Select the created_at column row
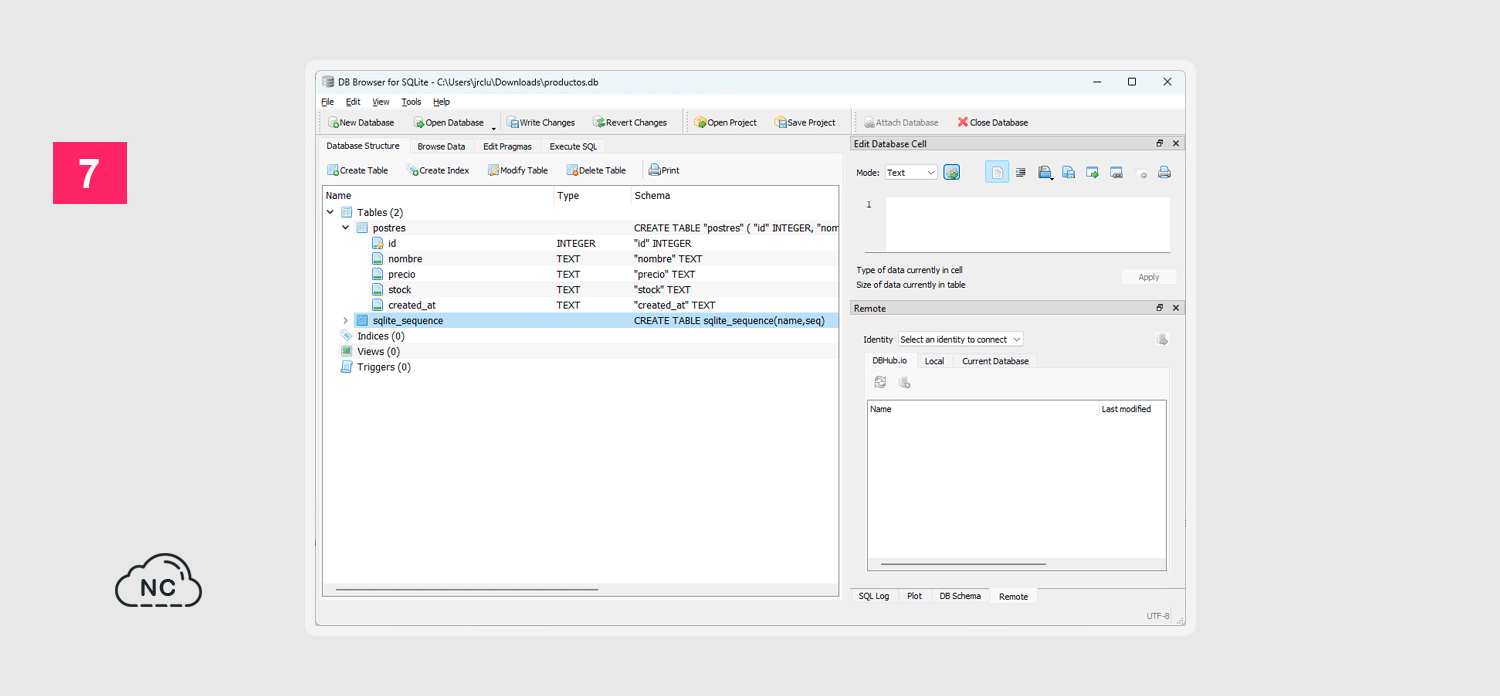This screenshot has height=696, width=1500. pyautogui.click(x=580, y=305)
